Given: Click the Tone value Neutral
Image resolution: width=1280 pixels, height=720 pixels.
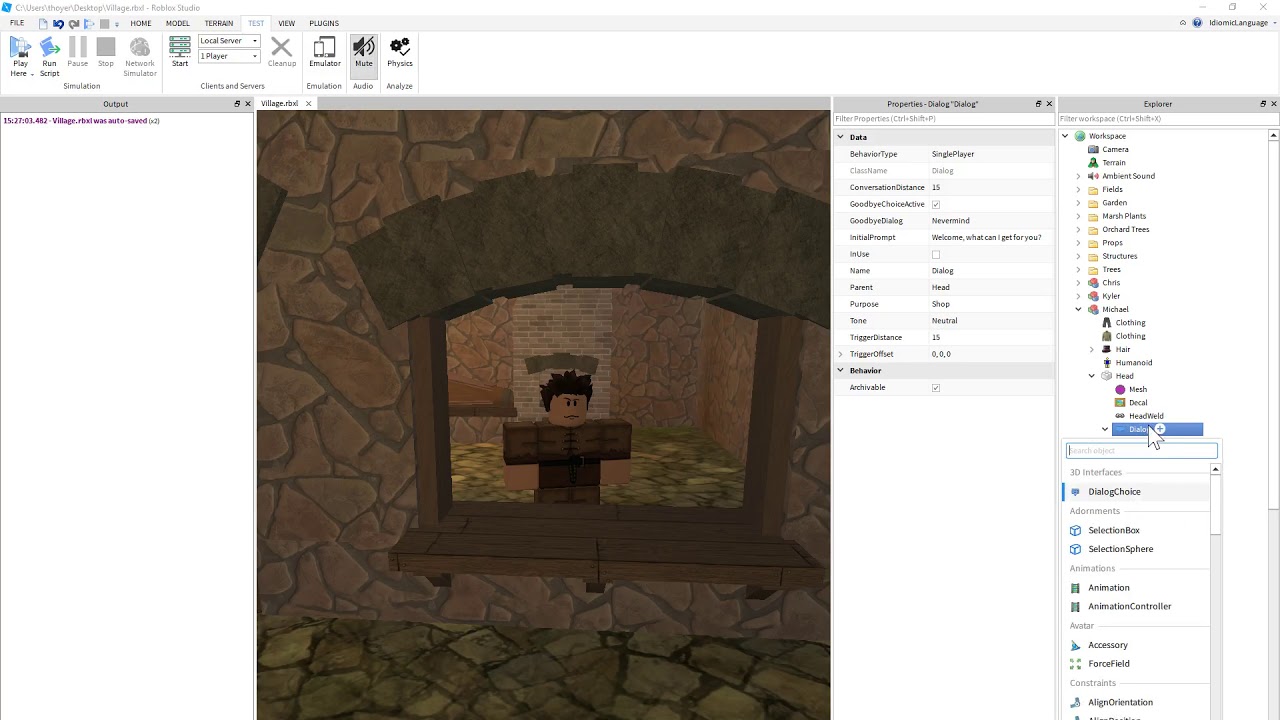Looking at the screenshot, I should click(945, 321).
